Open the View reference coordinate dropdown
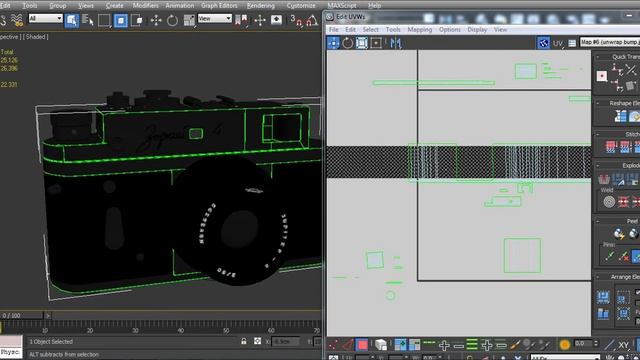This screenshot has height=360, width=640. click(215, 18)
